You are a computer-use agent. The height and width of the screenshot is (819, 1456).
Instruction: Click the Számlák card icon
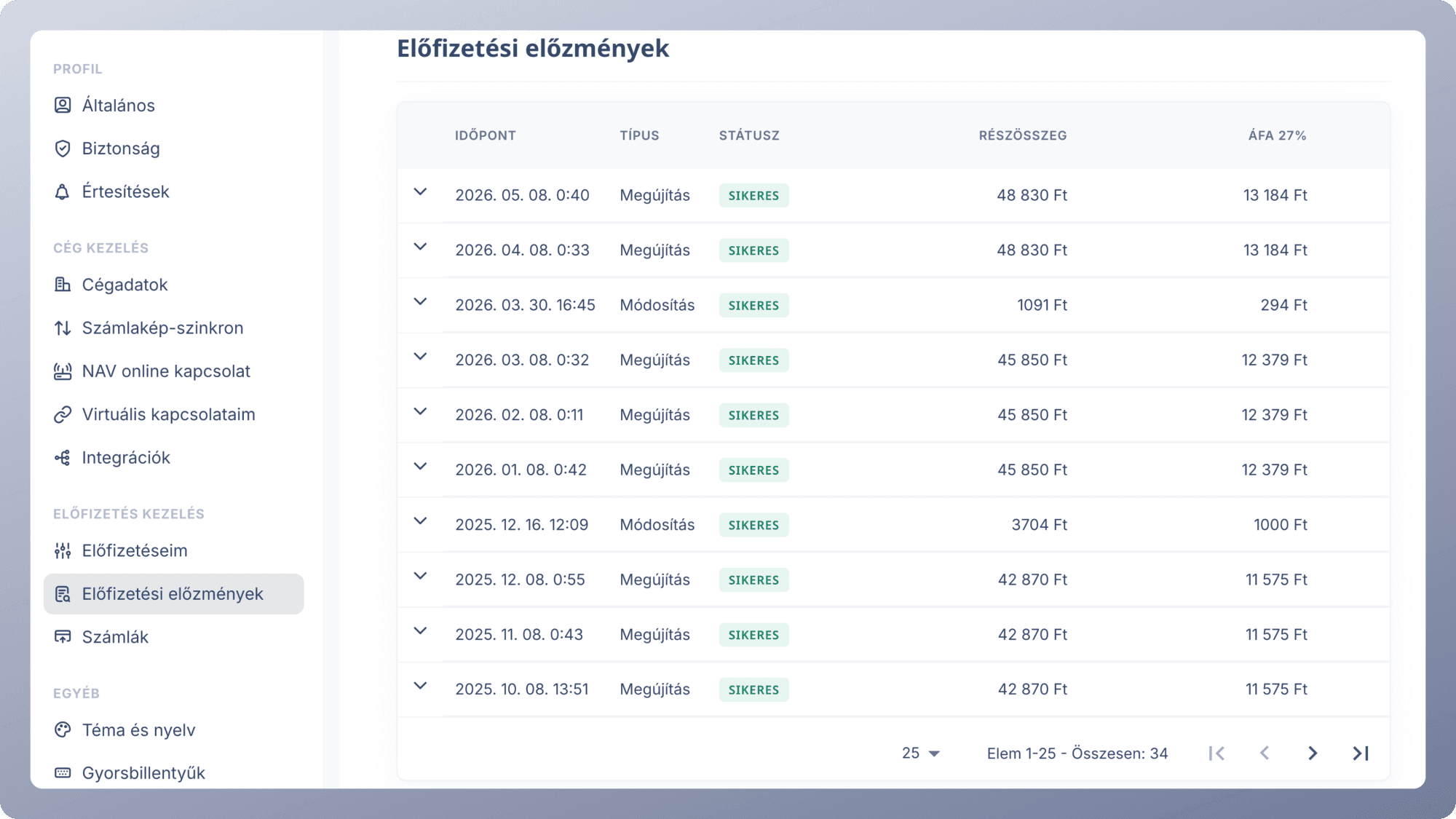[x=63, y=637]
